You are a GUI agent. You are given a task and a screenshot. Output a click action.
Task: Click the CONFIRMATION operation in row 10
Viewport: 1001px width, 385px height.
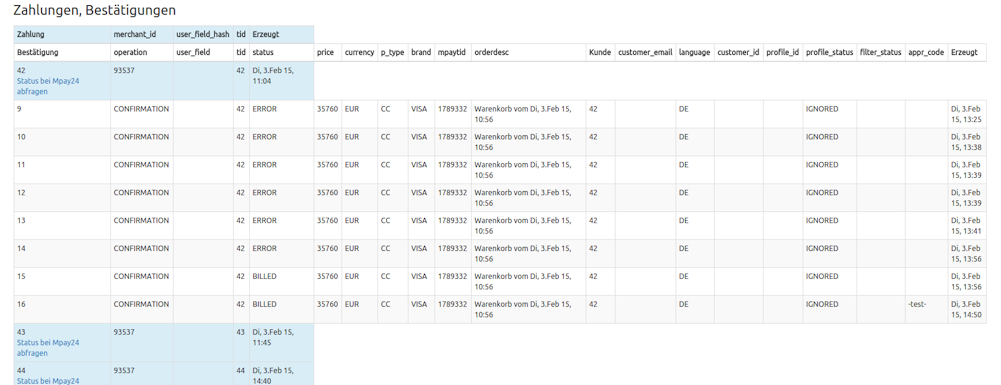pyautogui.click(x=141, y=137)
